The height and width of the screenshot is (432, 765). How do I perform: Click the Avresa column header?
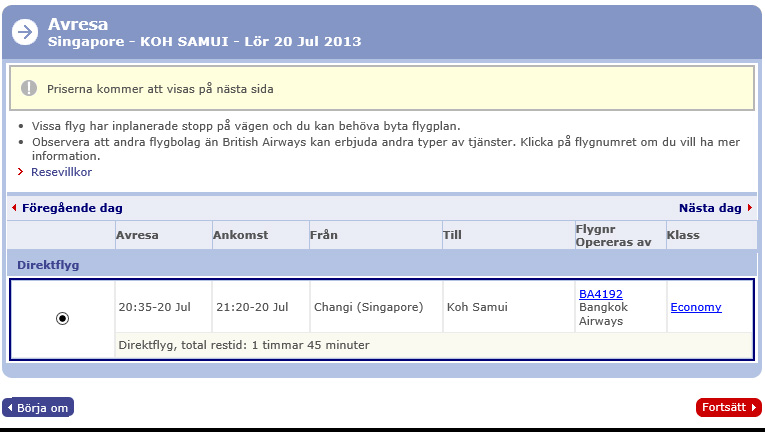tap(137, 235)
